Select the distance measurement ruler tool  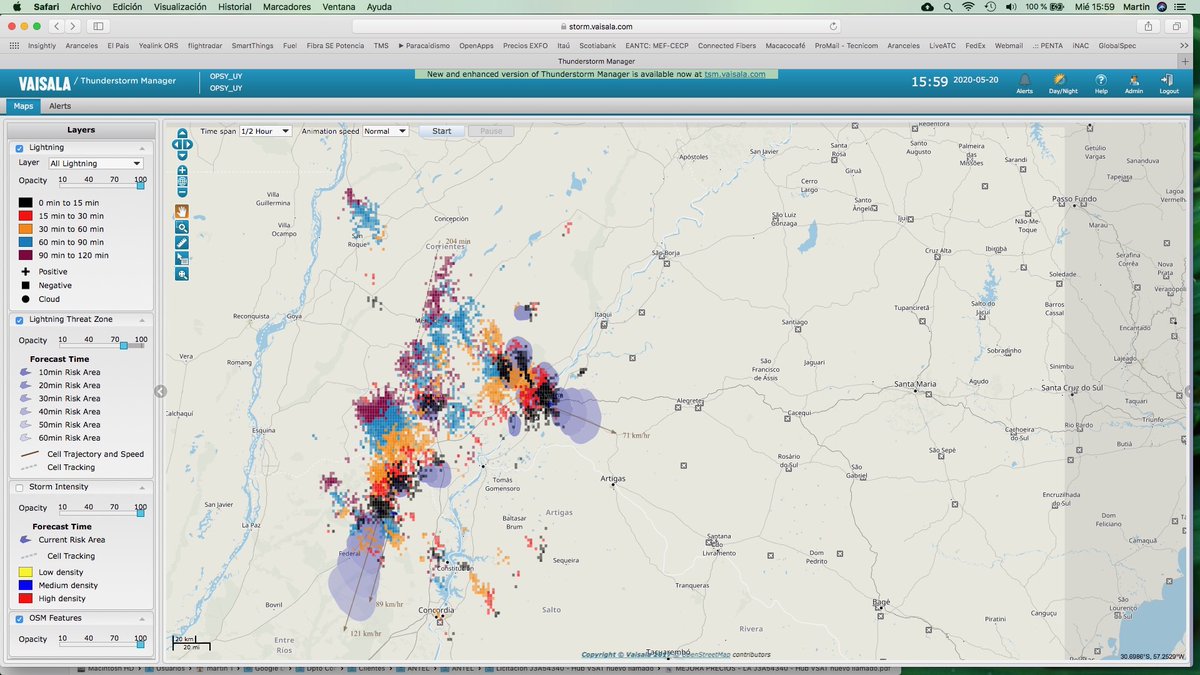[182, 242]
